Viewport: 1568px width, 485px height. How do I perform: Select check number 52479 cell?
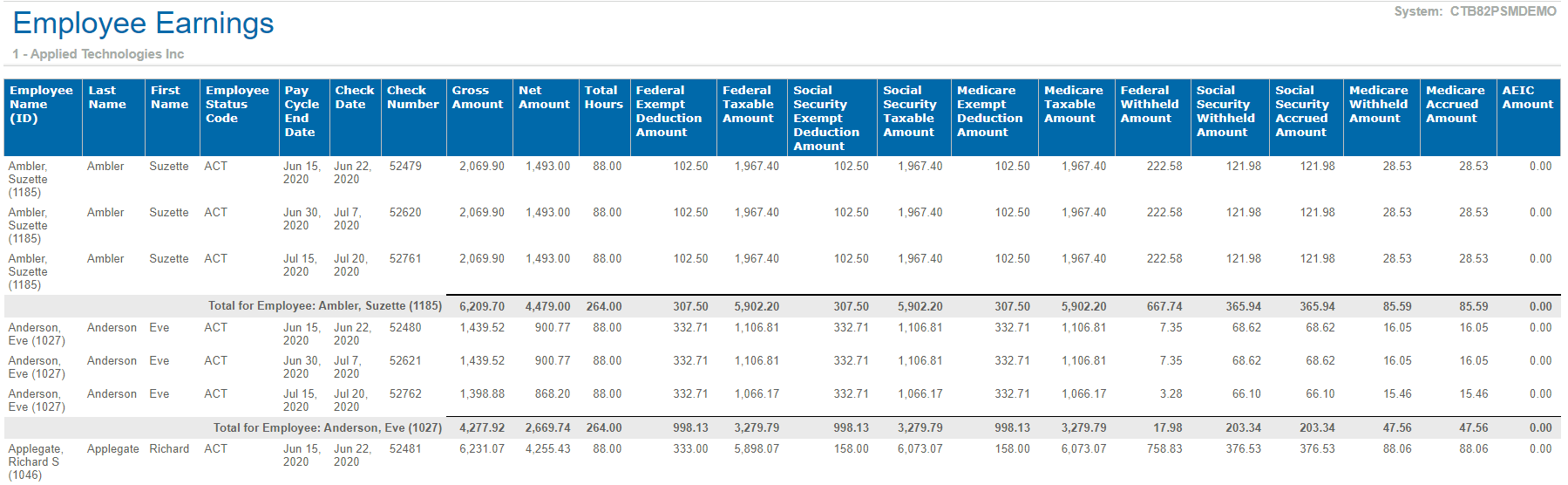(405, 166)
